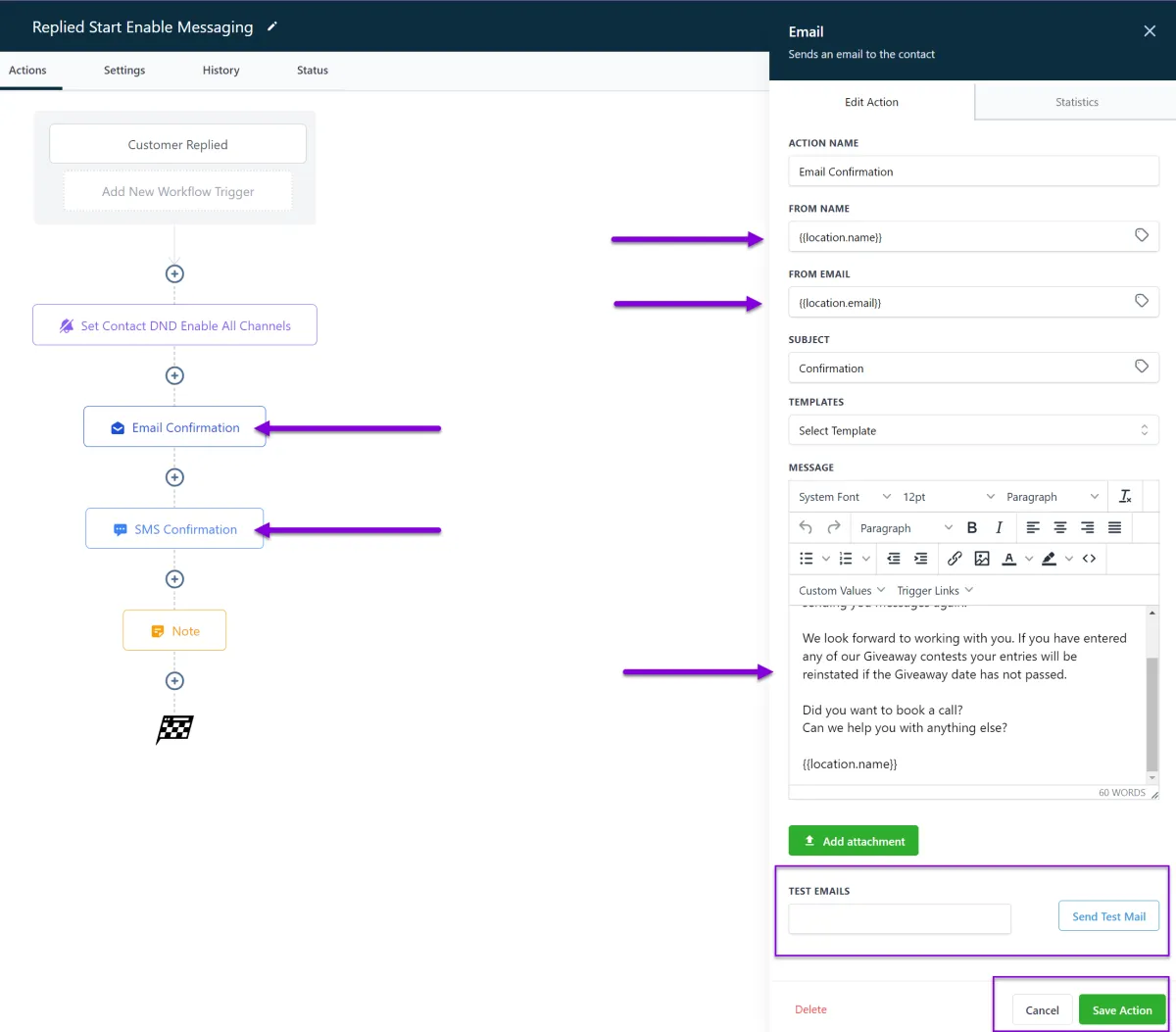Add step after Note action
The width and height of the screenshot is (1176, 1032).
point(174,681)
